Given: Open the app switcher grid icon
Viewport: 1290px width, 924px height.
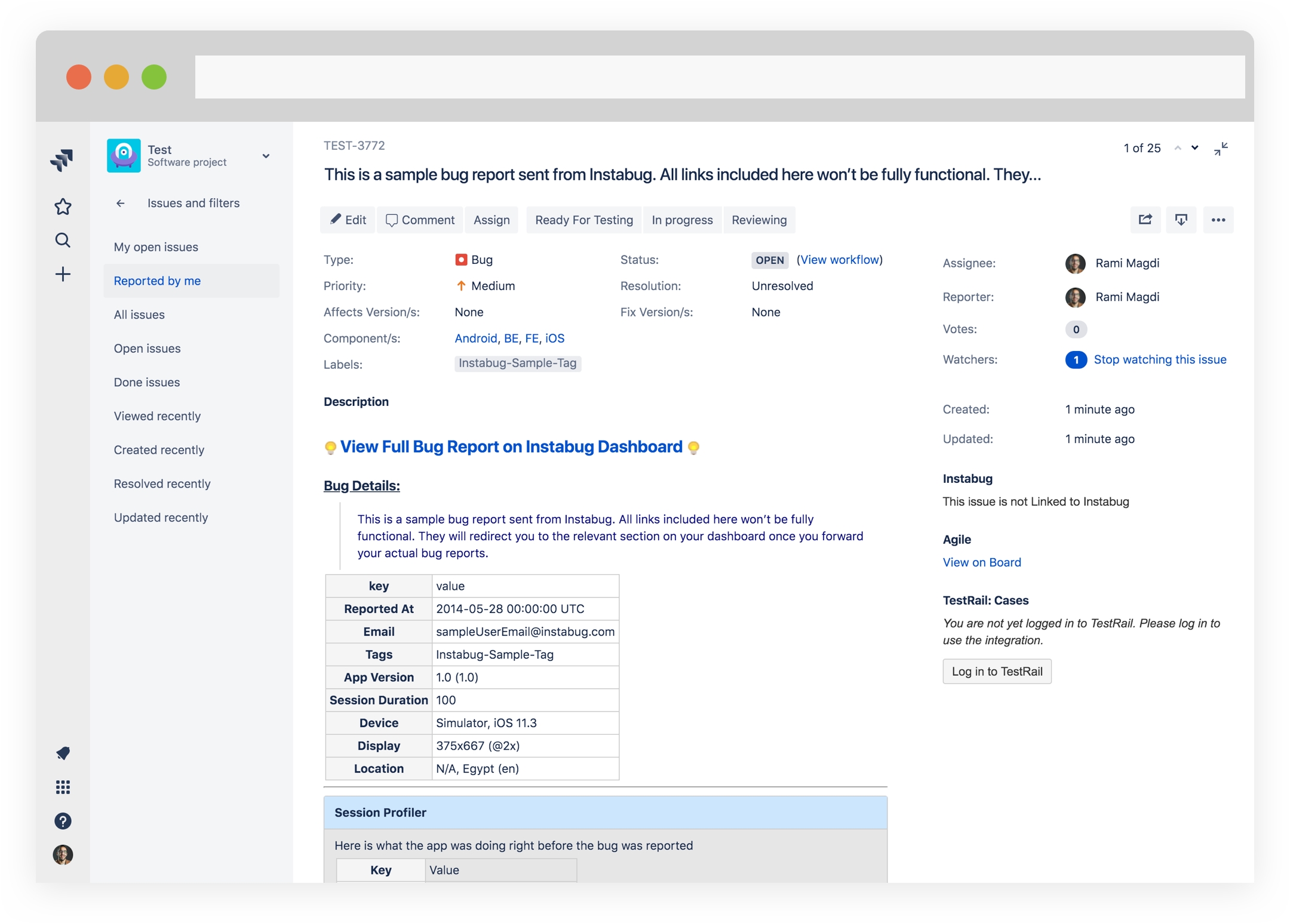Looking at the screenshot, I should [63, 787].
